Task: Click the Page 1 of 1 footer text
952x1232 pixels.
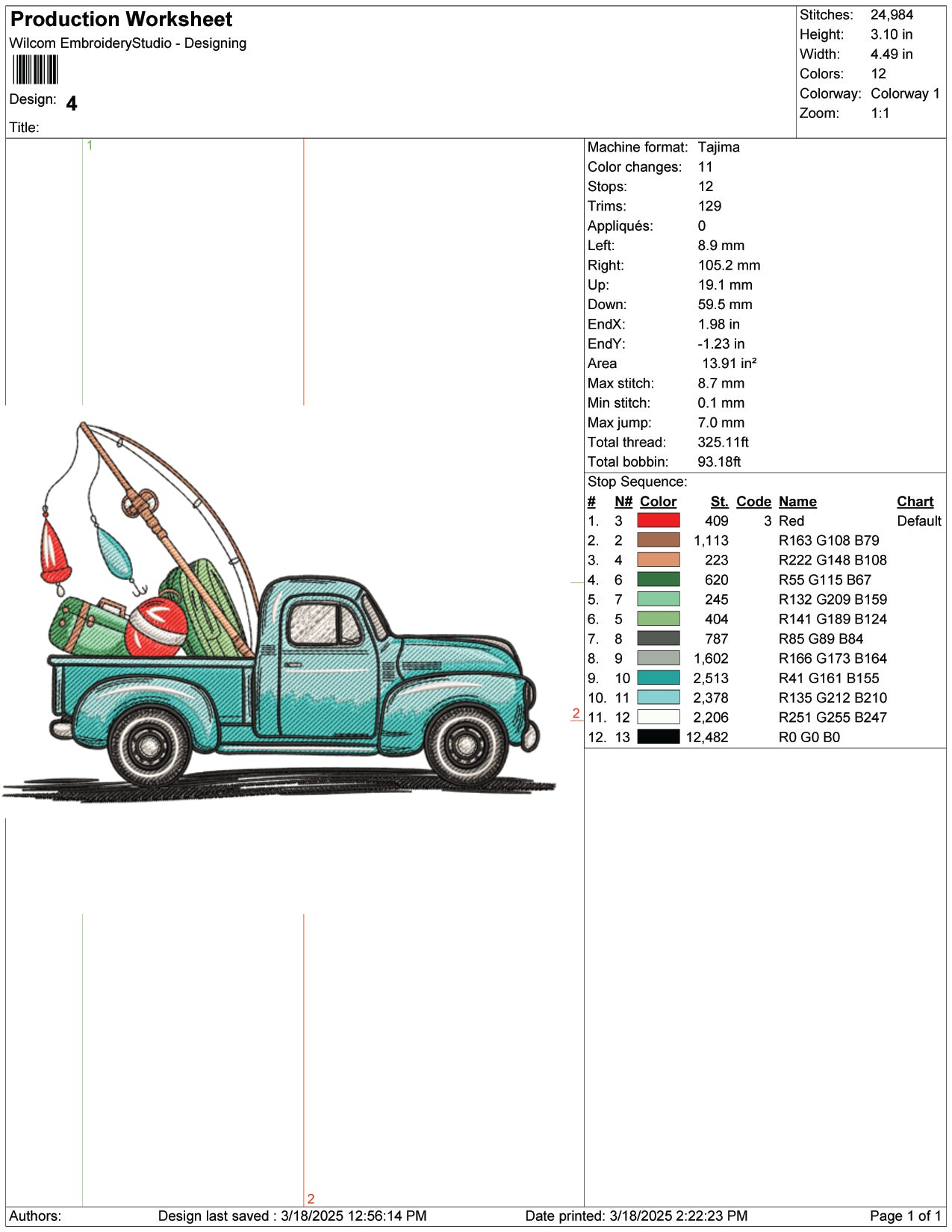Action: pyautogui.click(x=904, y=1216)
